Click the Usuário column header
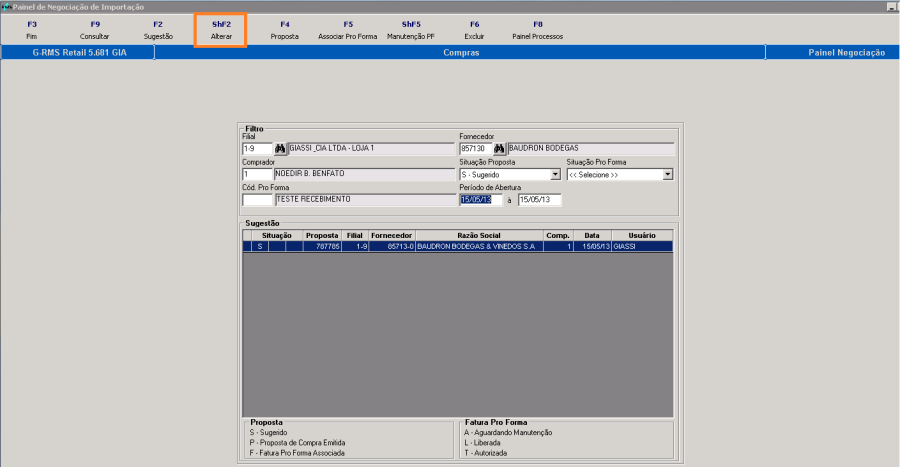900x467 pixels. click(642, 235)
